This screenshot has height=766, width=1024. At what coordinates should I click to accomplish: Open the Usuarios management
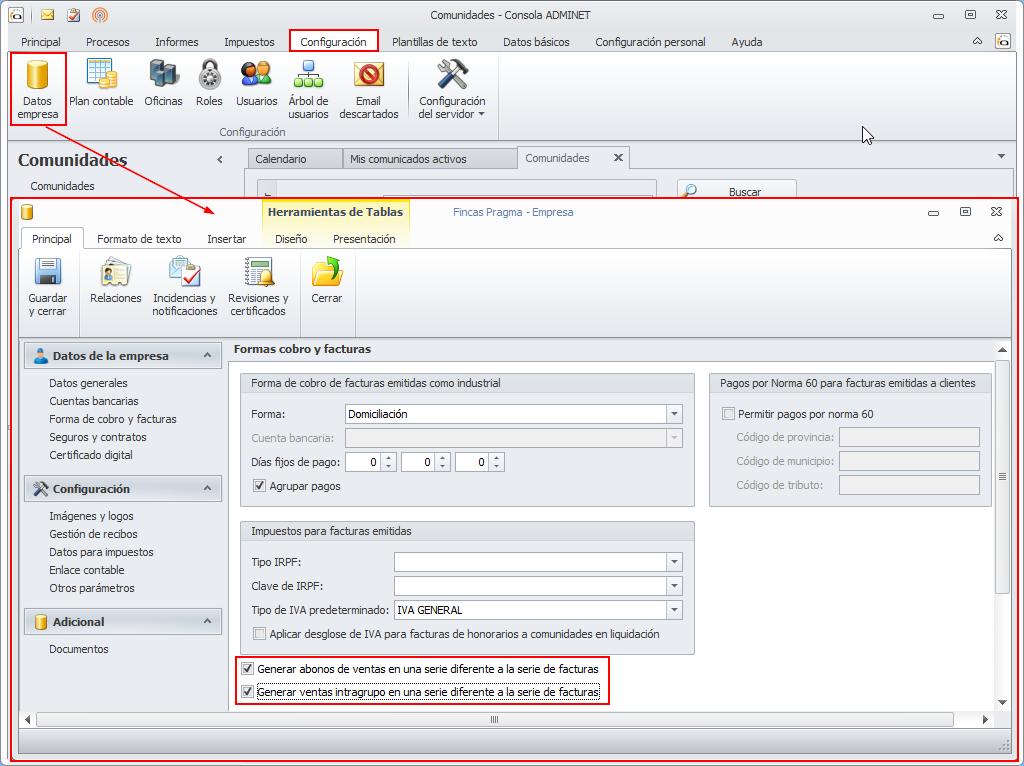click(x=257, y=84)
